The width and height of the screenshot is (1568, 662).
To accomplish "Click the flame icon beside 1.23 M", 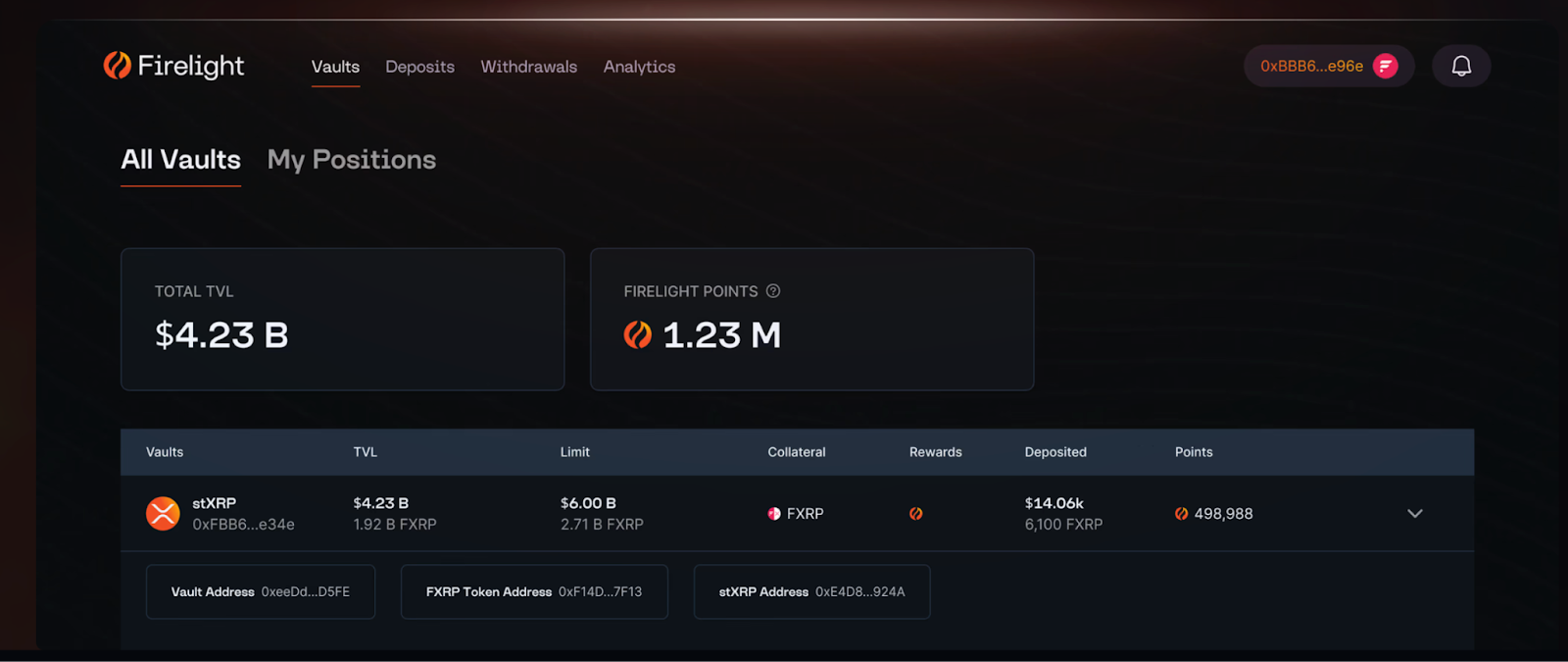I will pyautogui.click(x=638, y=335).
